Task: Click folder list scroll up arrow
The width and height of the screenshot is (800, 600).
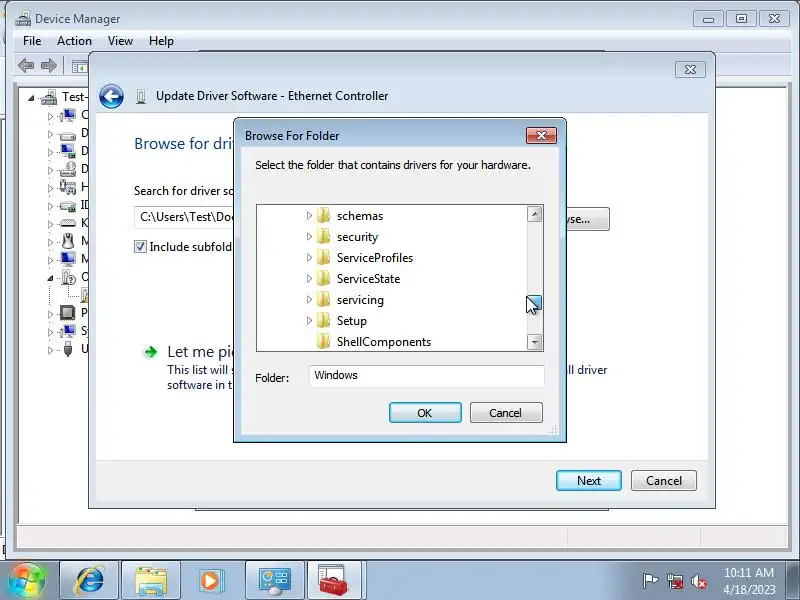Action: 534,214
